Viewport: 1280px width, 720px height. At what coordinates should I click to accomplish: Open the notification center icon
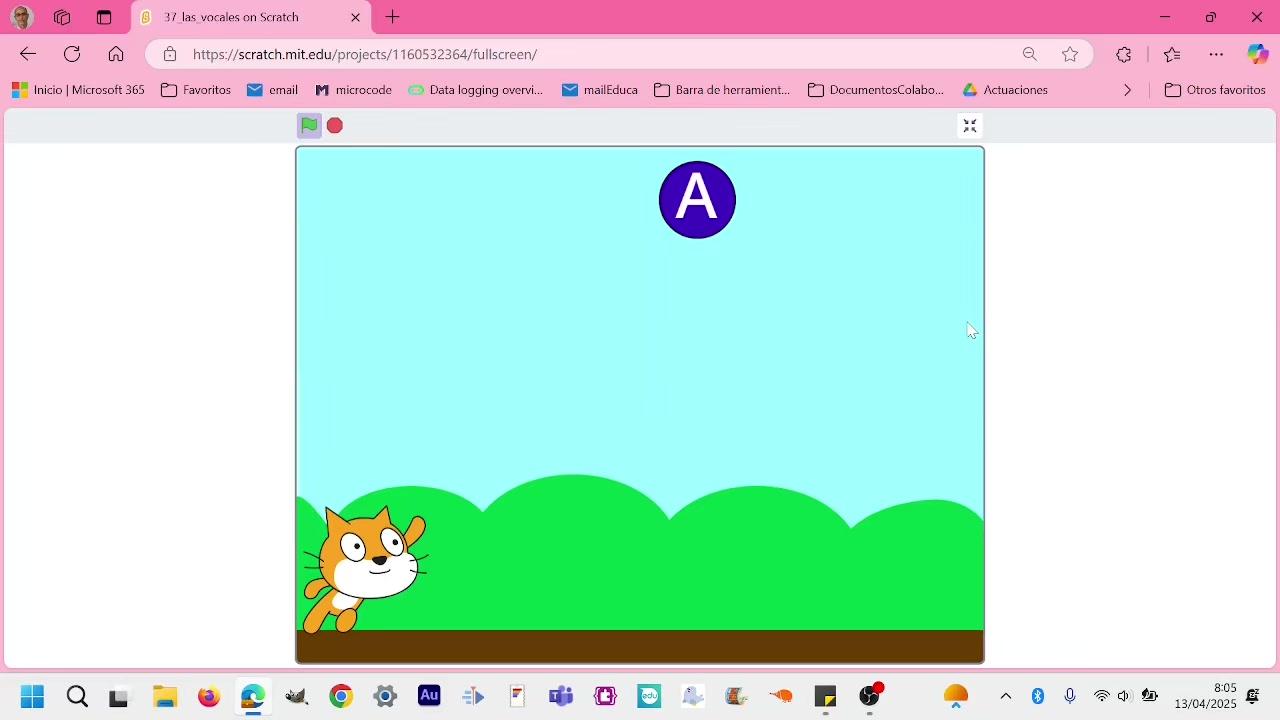pyautogui.click(x=1253, y=696)
